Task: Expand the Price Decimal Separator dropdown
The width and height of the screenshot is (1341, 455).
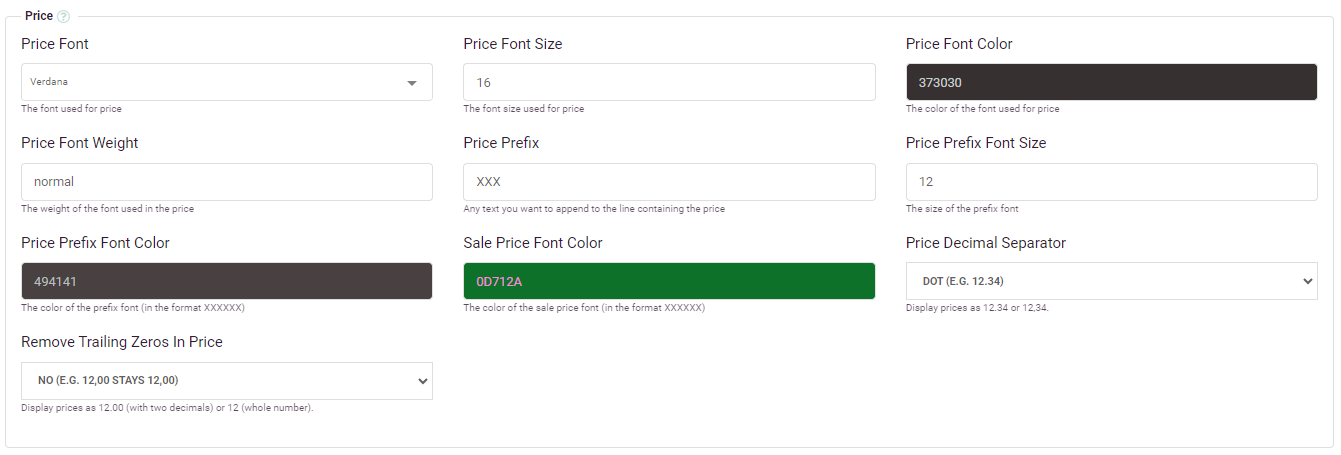Action: 1111,281
